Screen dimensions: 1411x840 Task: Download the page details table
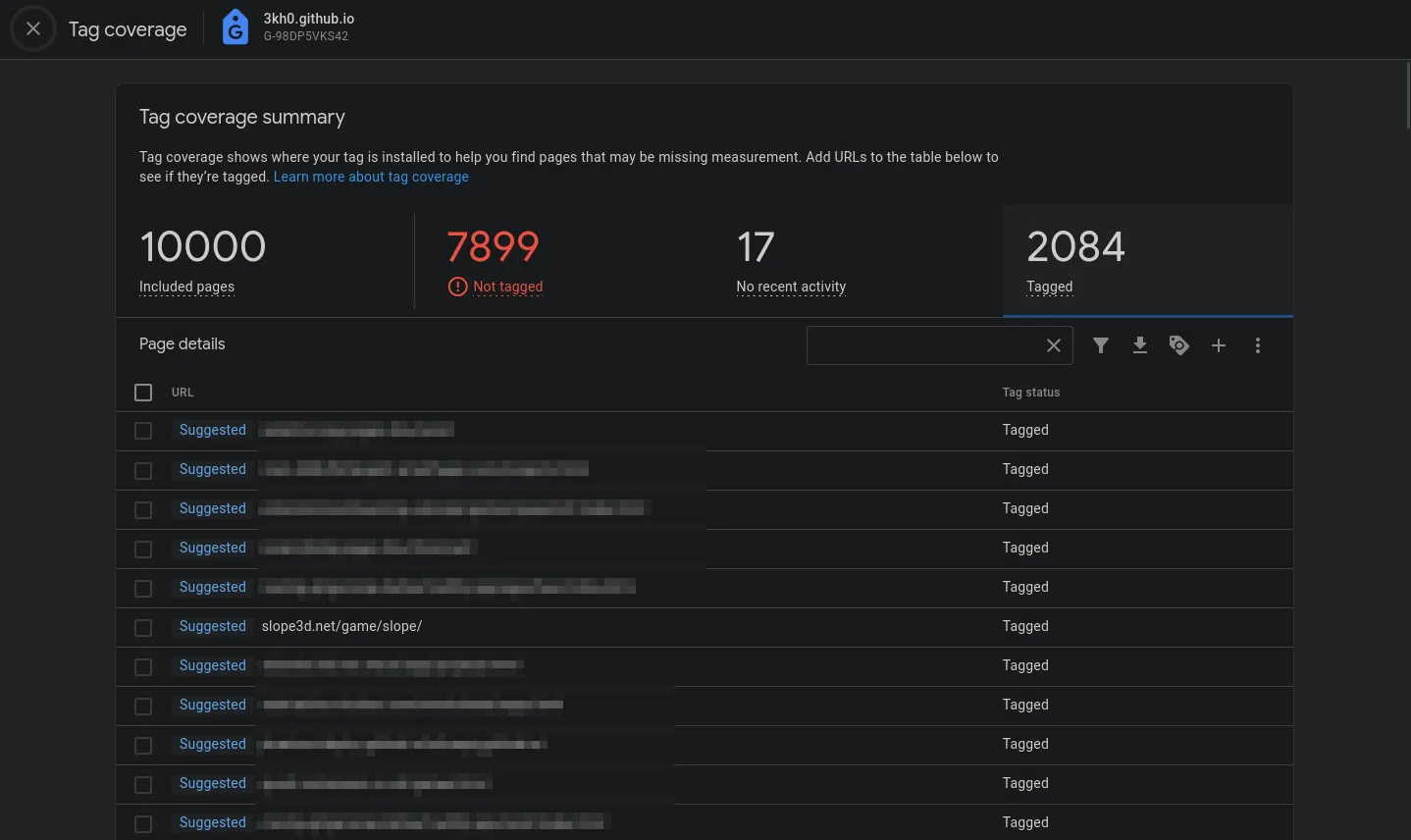[x=1140, y=345]
